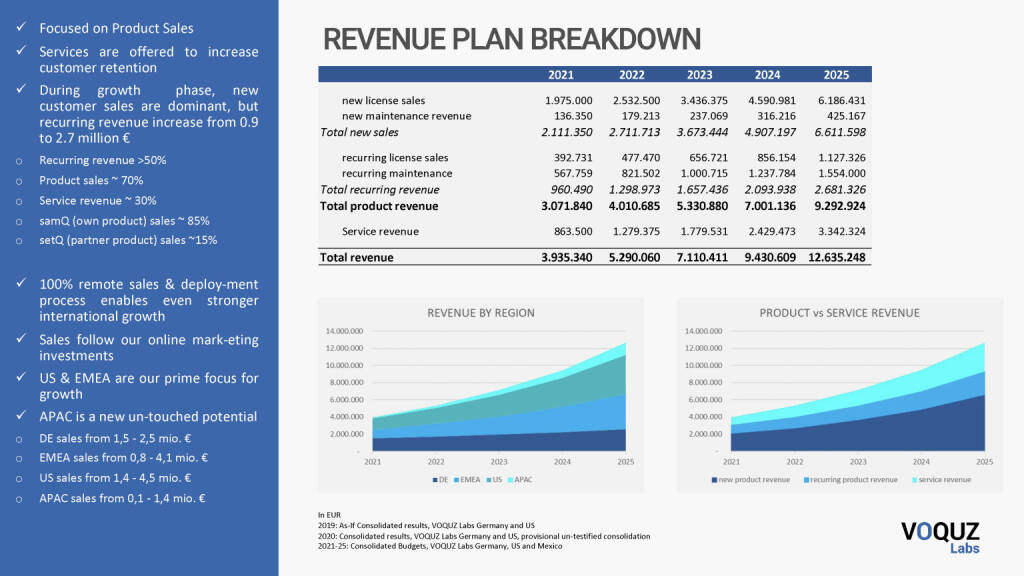Click the VOQUZ Labs logo
Screen dimensions: 1024x576
point(940,536)
